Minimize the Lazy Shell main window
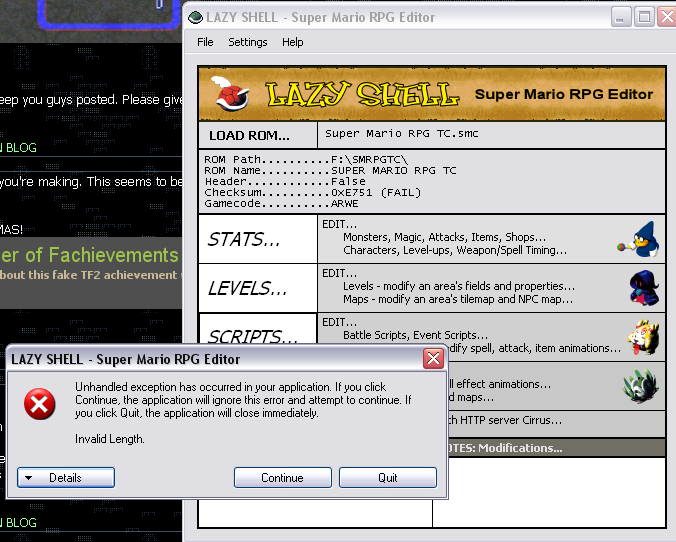676x542 pixels. point(621,17)
